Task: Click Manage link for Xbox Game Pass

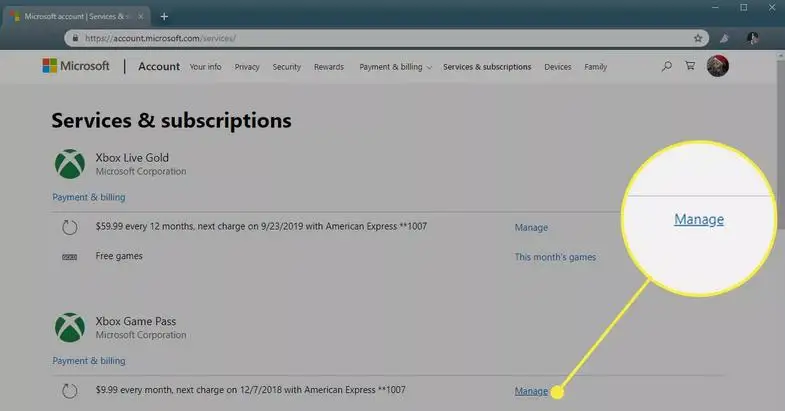Action: tap(531, 391)
